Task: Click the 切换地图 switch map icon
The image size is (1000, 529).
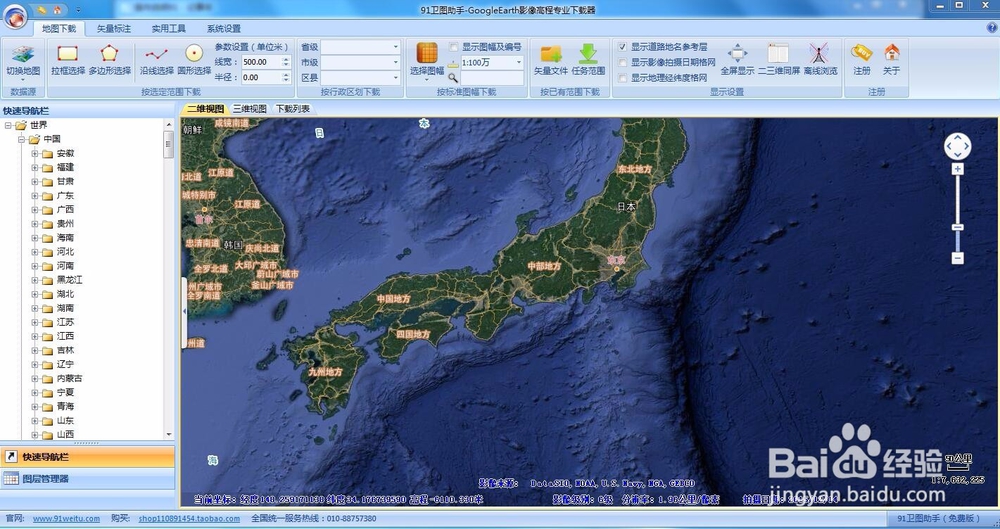Action: click(23, 54)
